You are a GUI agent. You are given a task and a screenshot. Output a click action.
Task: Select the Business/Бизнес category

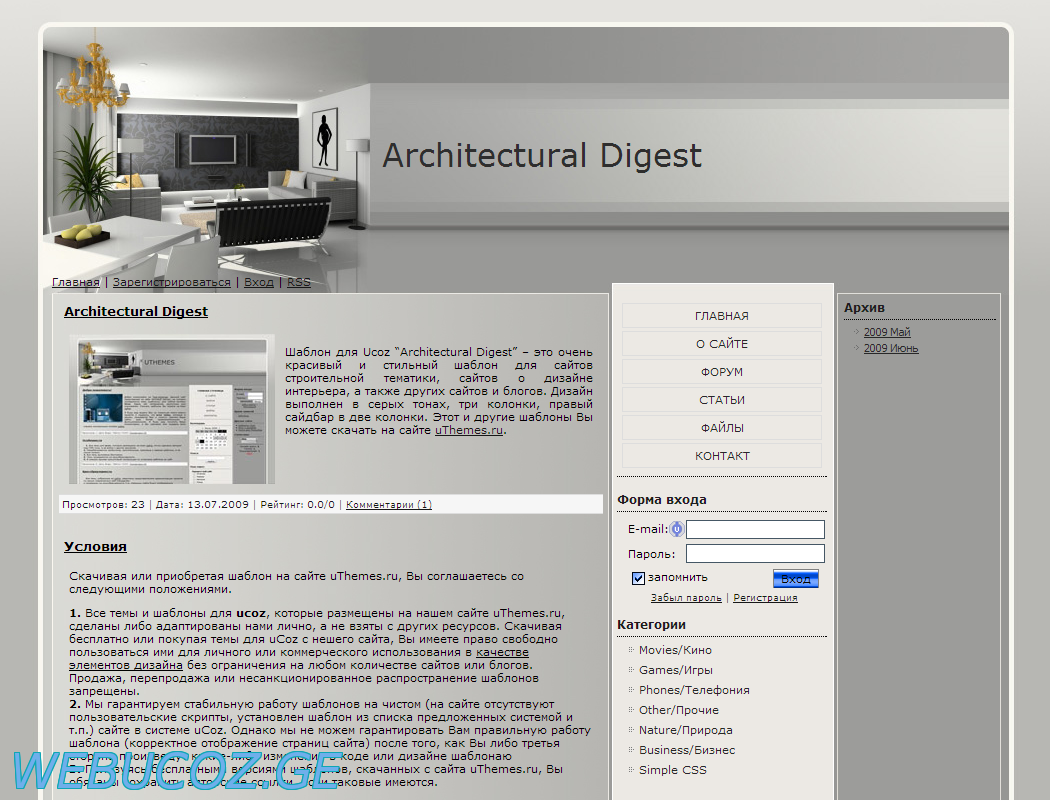pos(686,750)
